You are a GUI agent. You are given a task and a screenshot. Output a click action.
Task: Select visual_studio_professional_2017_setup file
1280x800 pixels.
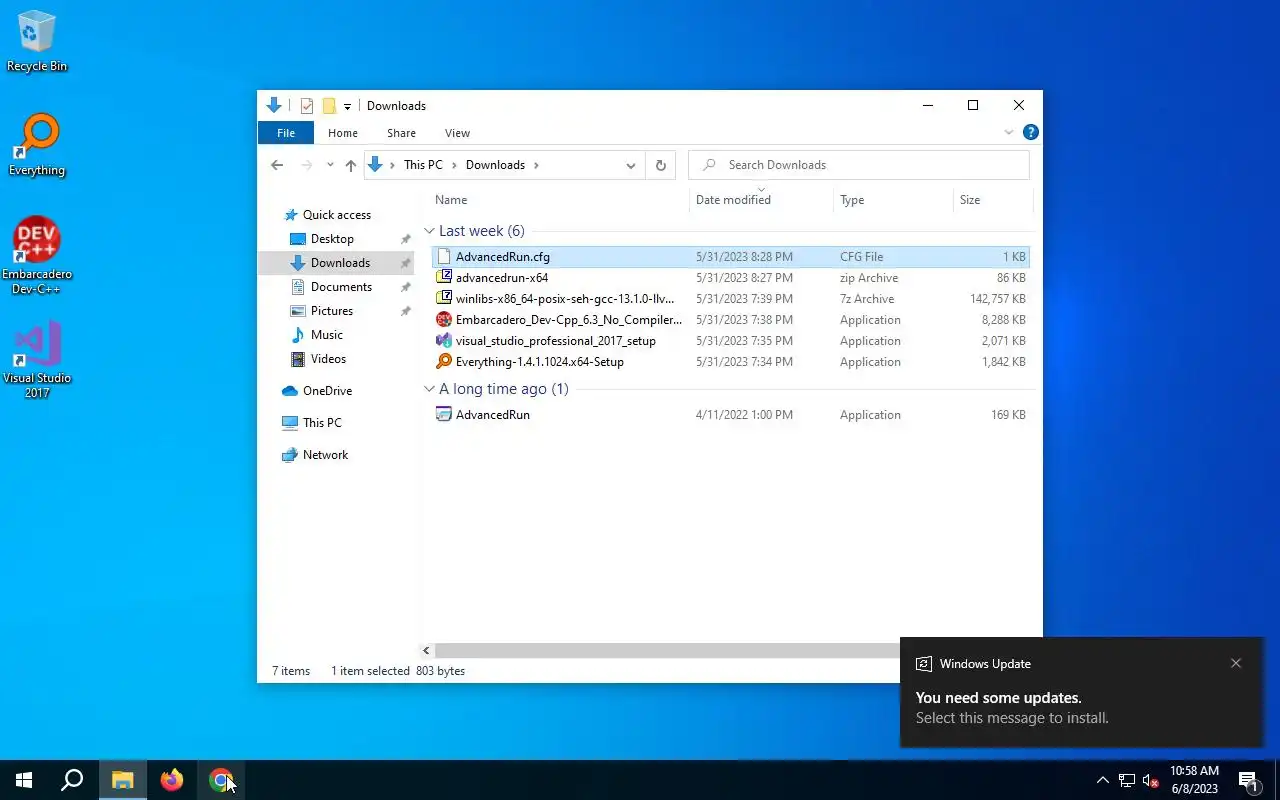click(731, 341)
